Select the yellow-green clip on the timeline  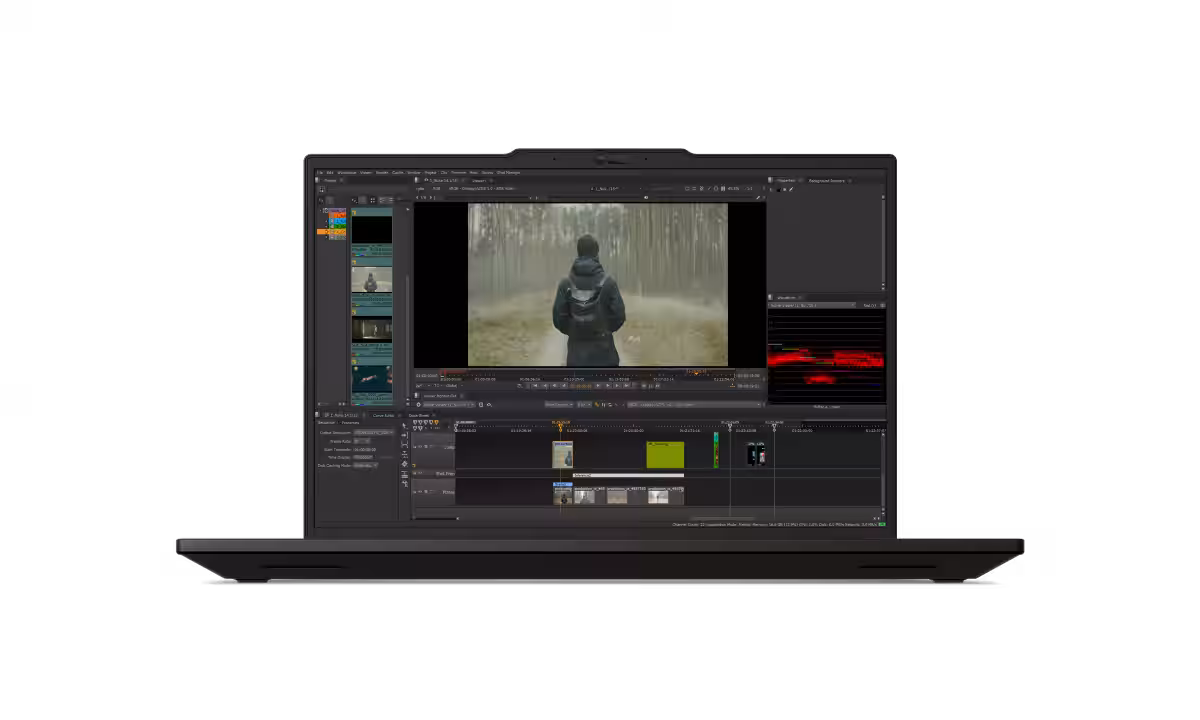[665, 455]
